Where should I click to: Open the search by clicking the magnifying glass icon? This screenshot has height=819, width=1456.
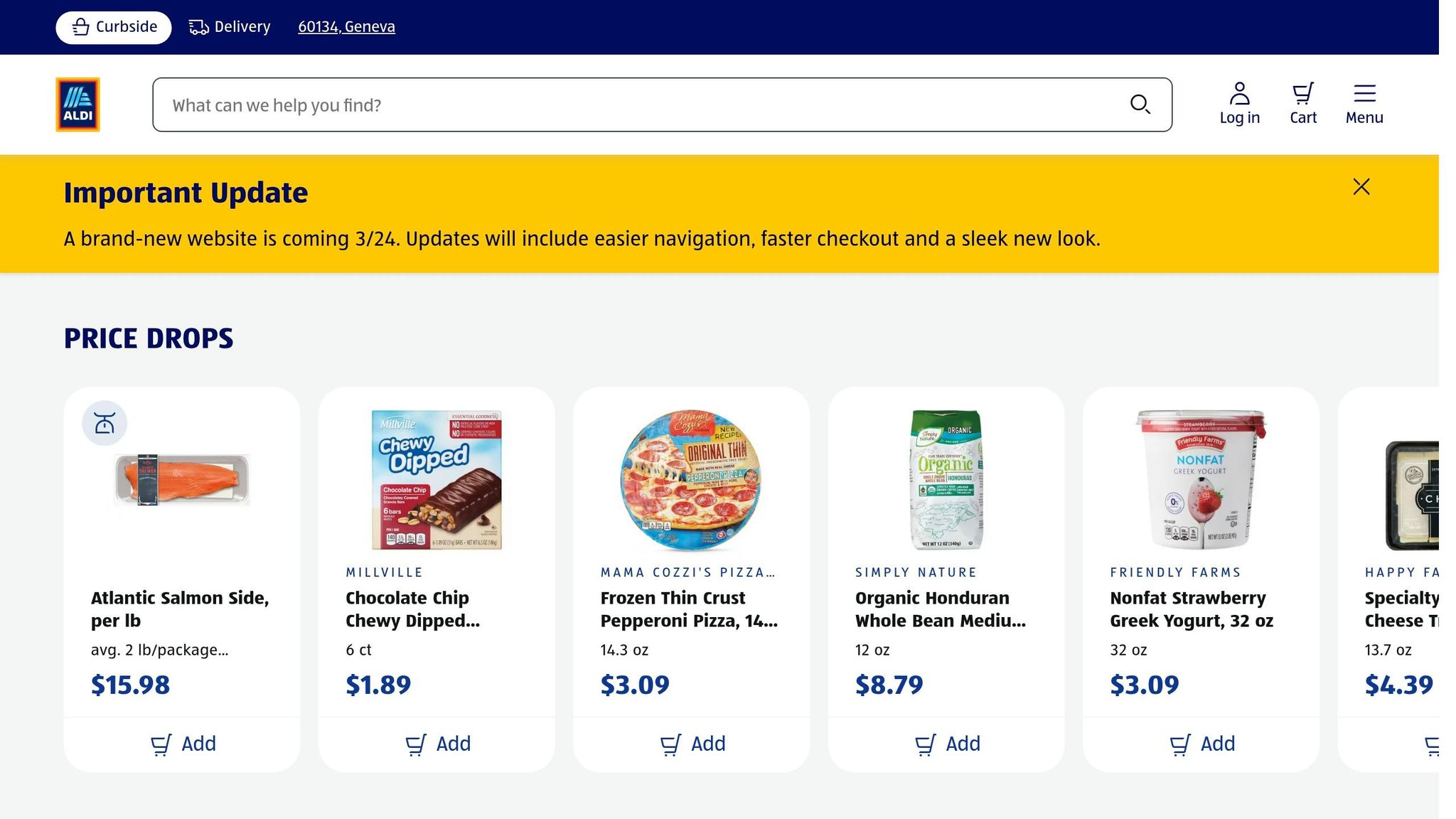[x=1140, y=104]
